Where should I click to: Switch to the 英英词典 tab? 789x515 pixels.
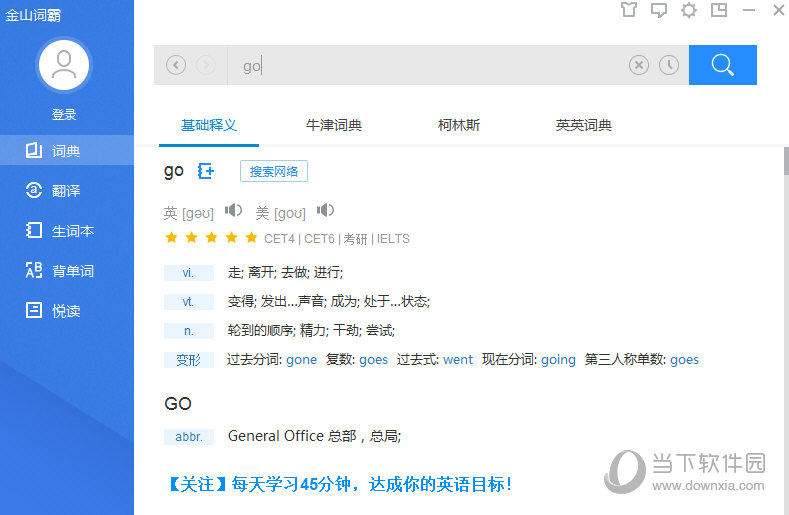(584, 125)
